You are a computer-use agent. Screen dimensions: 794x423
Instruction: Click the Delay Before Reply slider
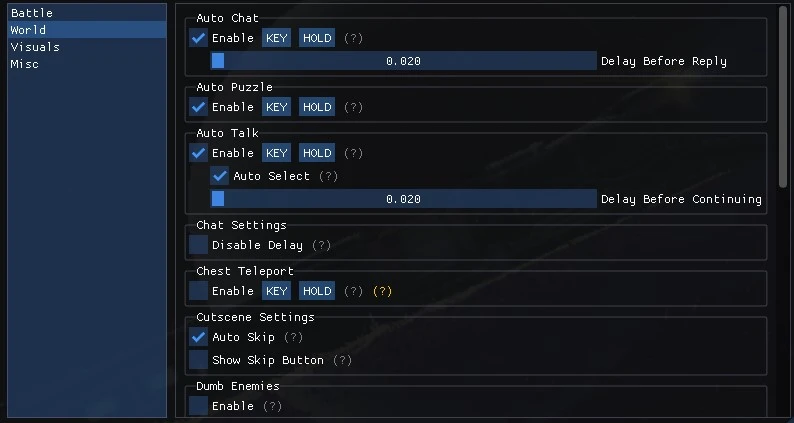coord(403,61)
